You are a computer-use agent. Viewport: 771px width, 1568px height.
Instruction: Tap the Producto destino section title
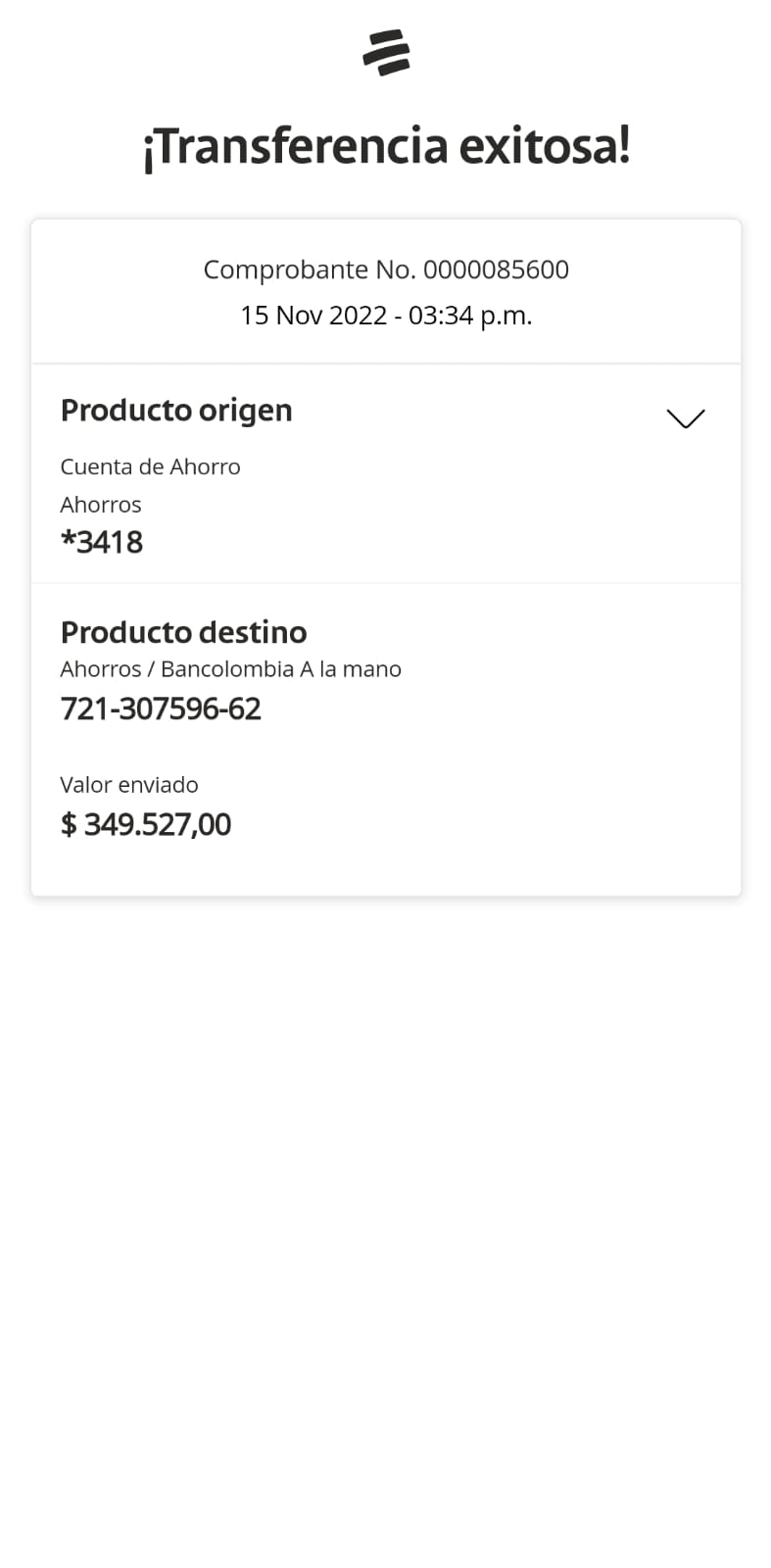point(183,632)
